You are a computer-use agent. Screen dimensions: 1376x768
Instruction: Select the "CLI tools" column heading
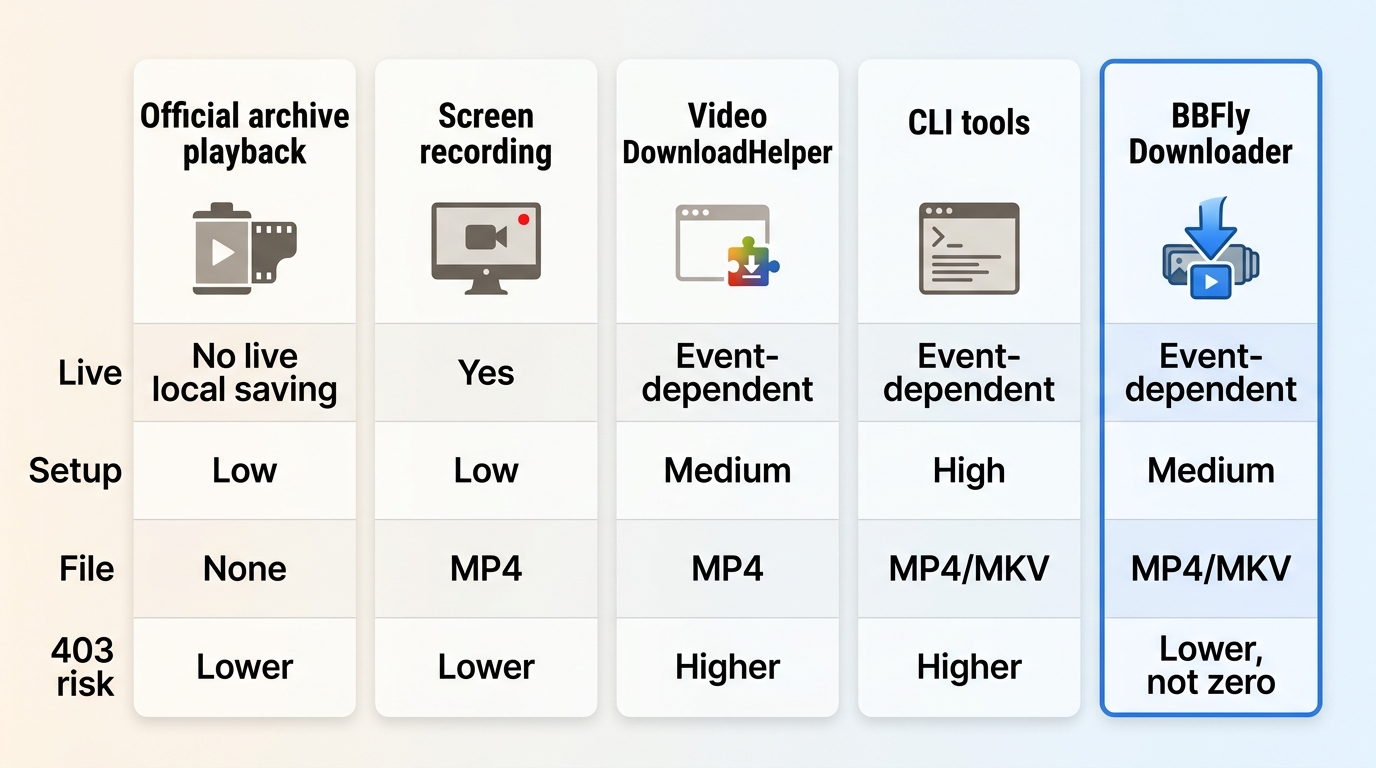click(x=969, y=123)
